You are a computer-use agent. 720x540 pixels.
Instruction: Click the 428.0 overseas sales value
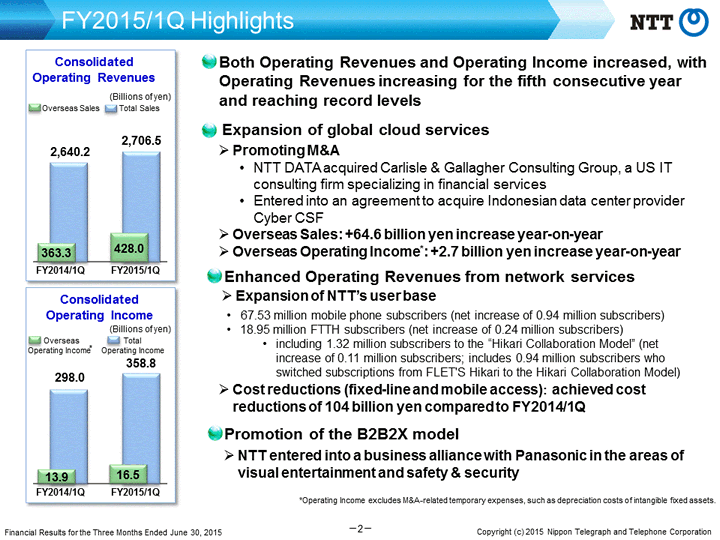[129, 248]
